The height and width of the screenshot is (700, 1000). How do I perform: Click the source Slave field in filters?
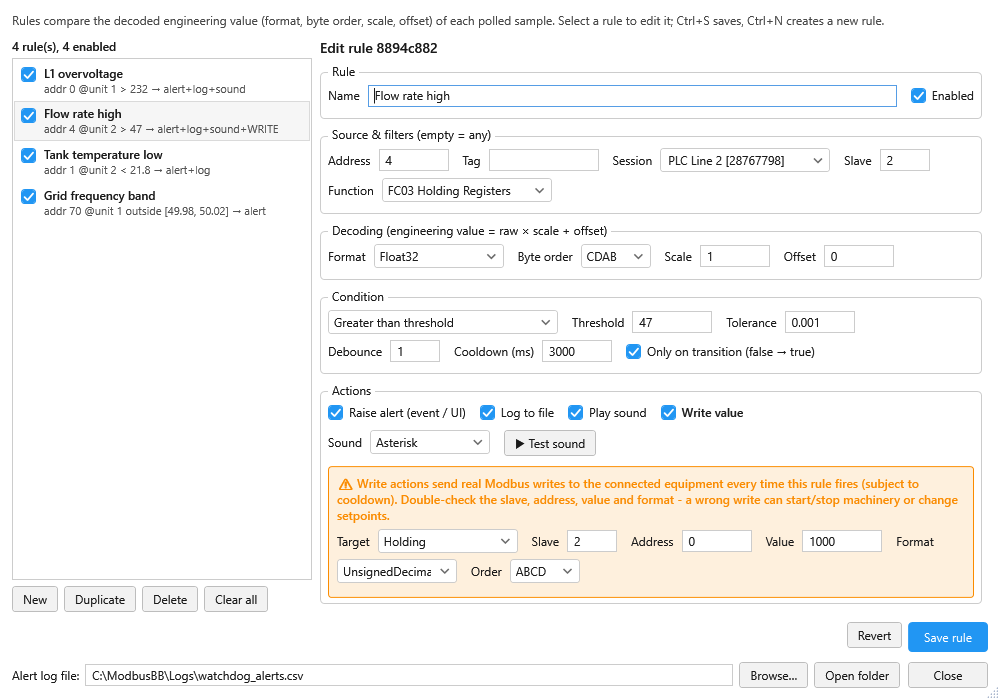(904, 161)
